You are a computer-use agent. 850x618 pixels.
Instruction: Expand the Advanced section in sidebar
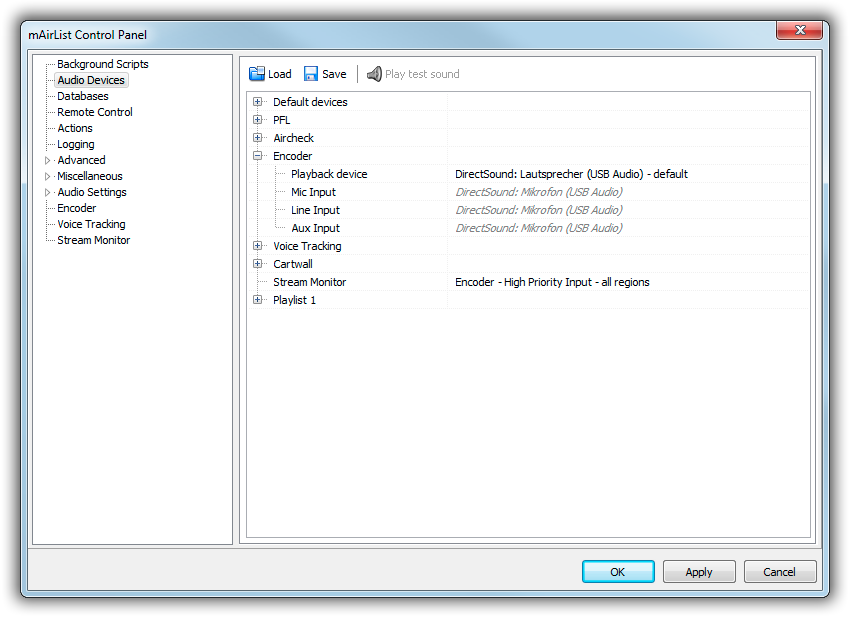tap(47, 160)
